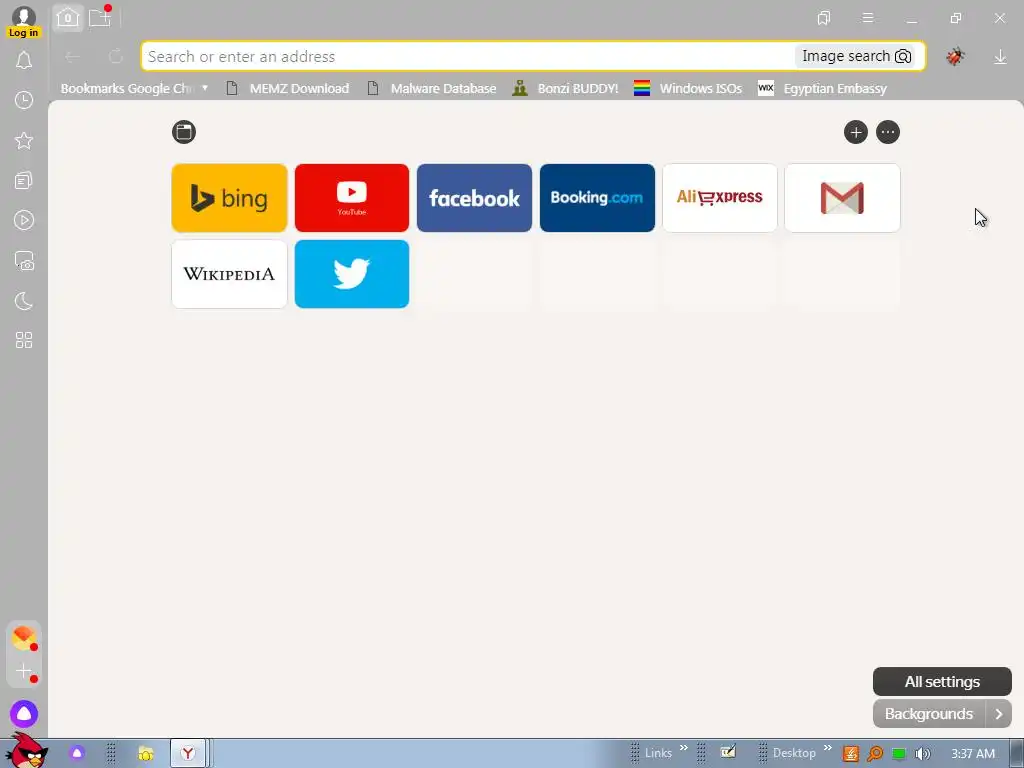The height and width of the screenshot is (768, 1024).
Task: Open Backgrounds gallery
Action: click(x=929, y=714)
